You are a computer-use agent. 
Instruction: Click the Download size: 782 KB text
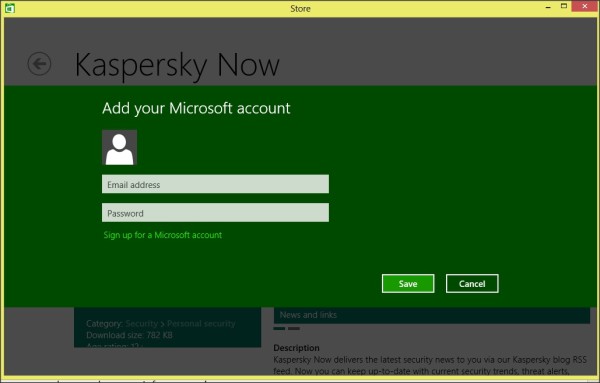pos(129,335)
